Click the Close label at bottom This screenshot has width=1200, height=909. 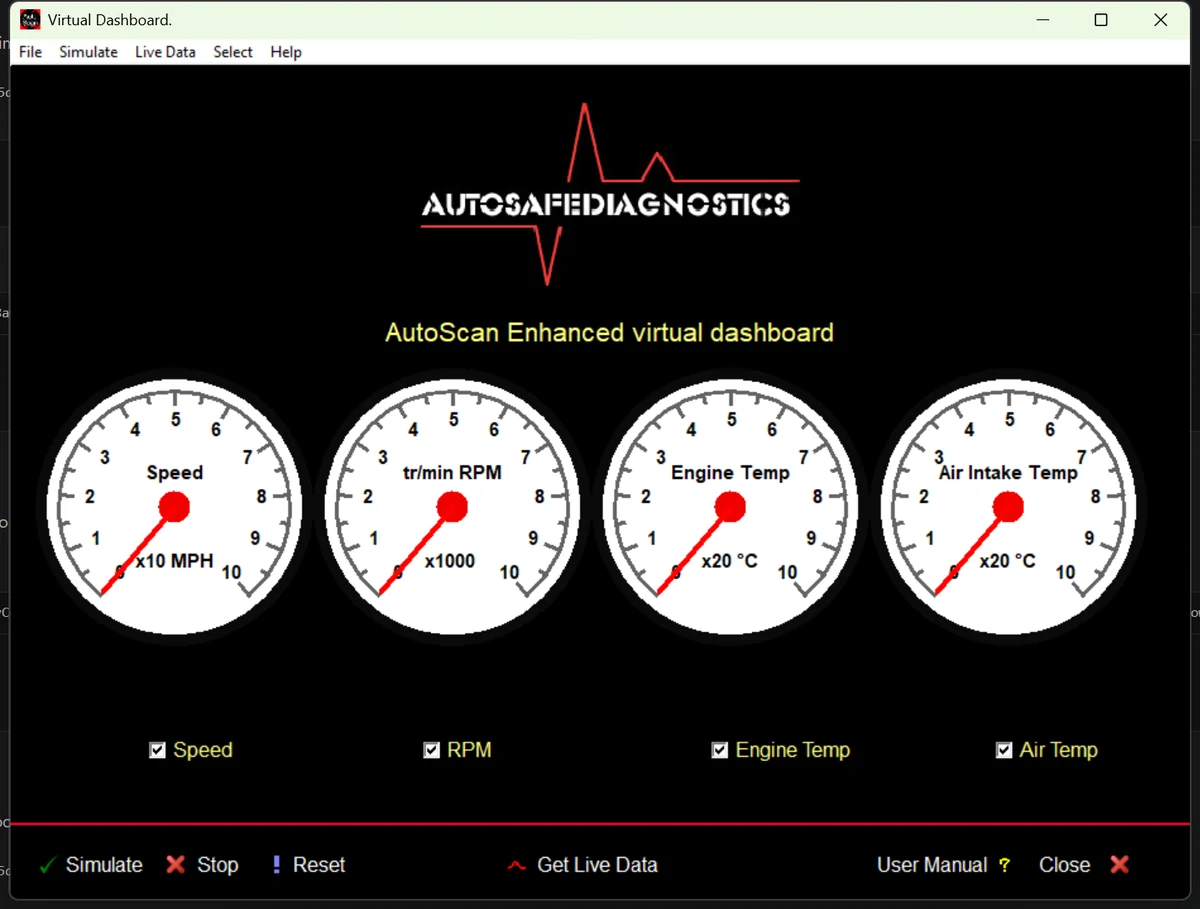(1064, 865)
